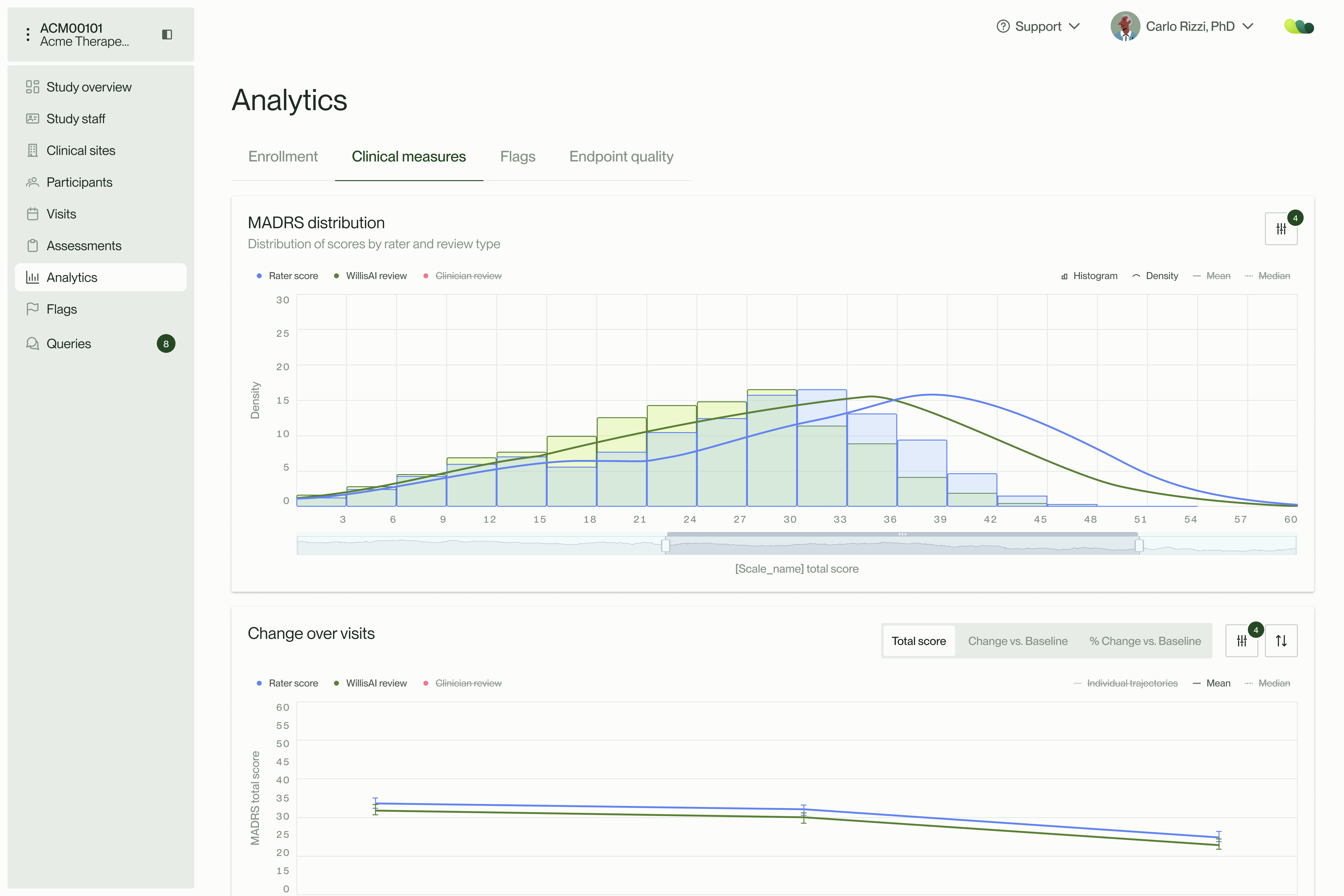
Task: Open the study options three-dot menu
Action: (28, 34)
